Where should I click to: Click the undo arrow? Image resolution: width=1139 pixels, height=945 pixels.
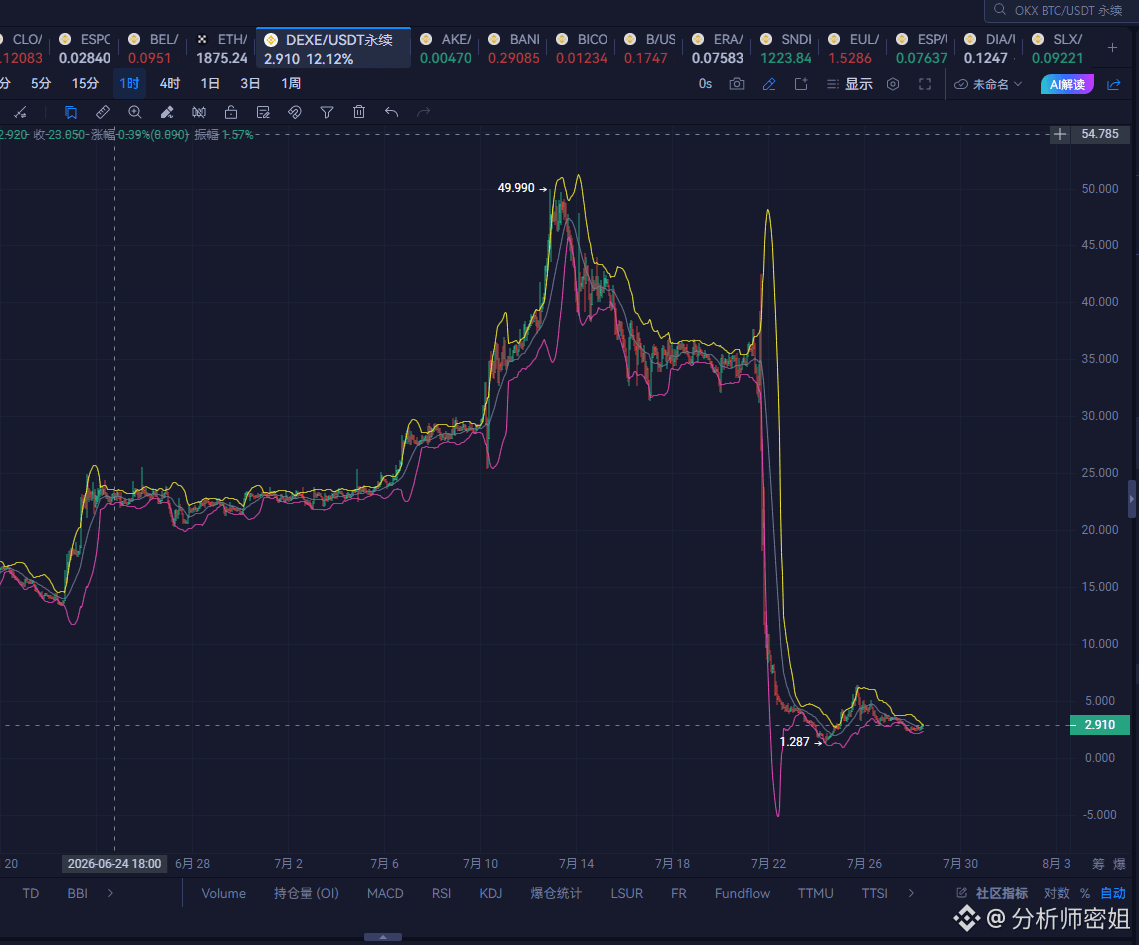(x=392, y=112)
